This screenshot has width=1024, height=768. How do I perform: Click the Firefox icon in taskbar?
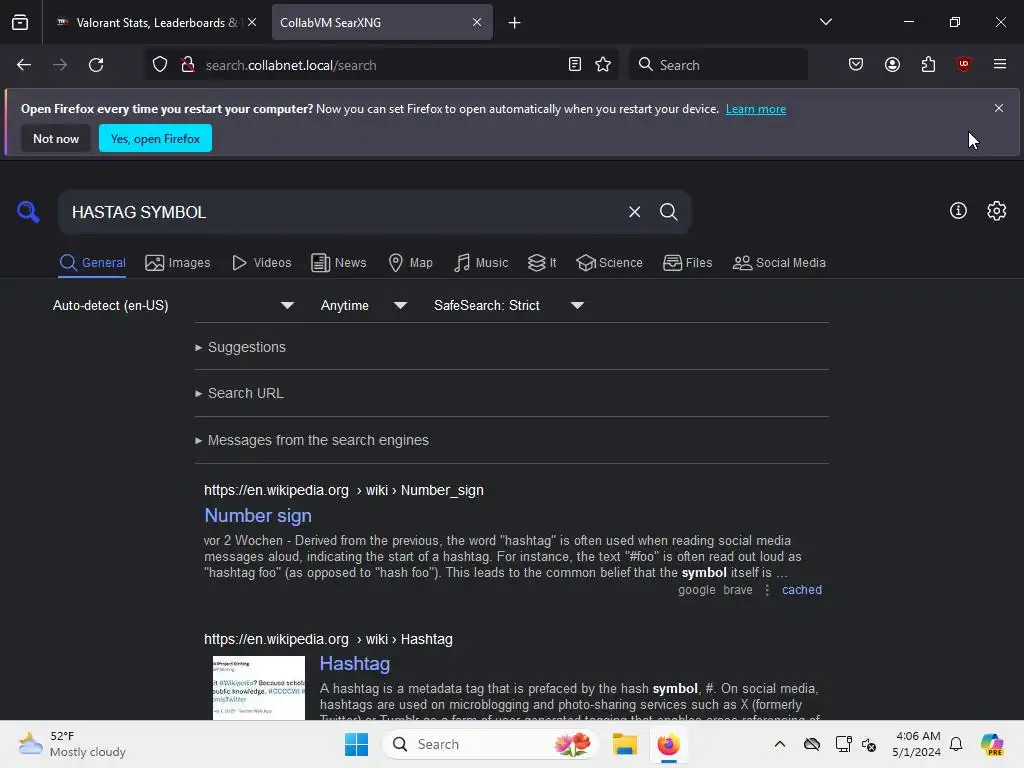[668, 744]
